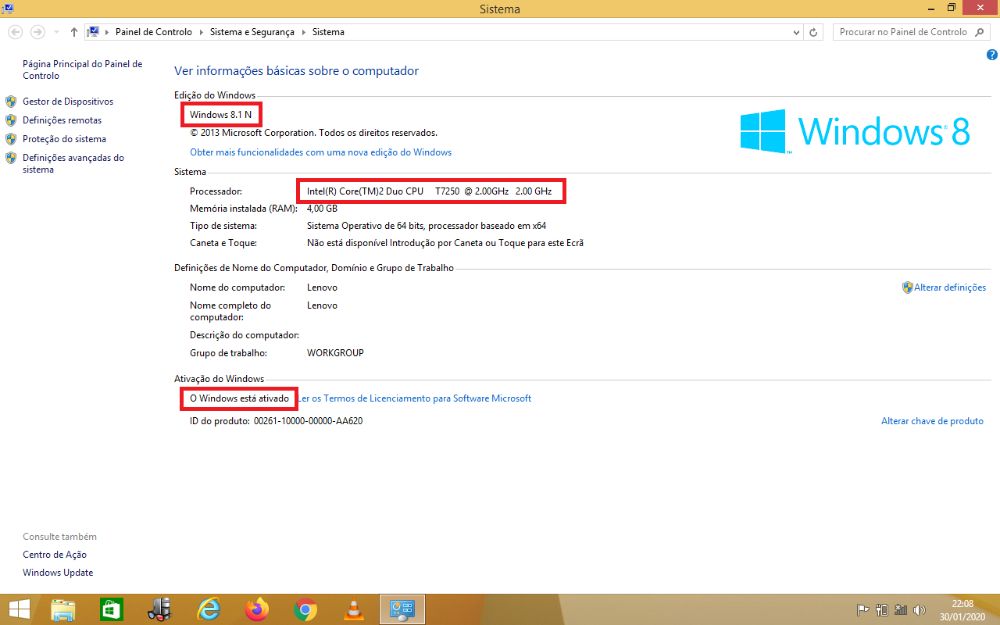Select Sistema e Segurança breadcrumb
Viewport: 1000px width, 625px height.
coord(252,32)
